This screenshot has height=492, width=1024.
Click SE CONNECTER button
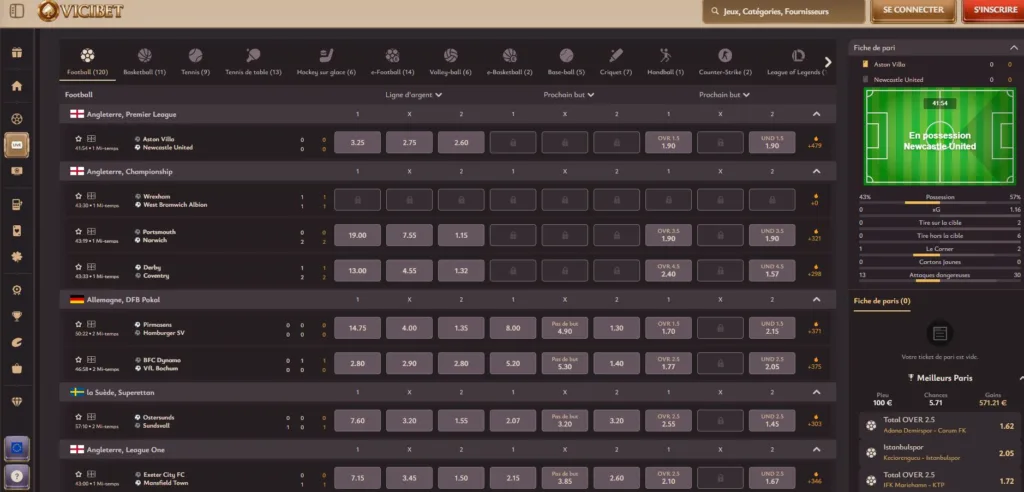tap(913, 10)
